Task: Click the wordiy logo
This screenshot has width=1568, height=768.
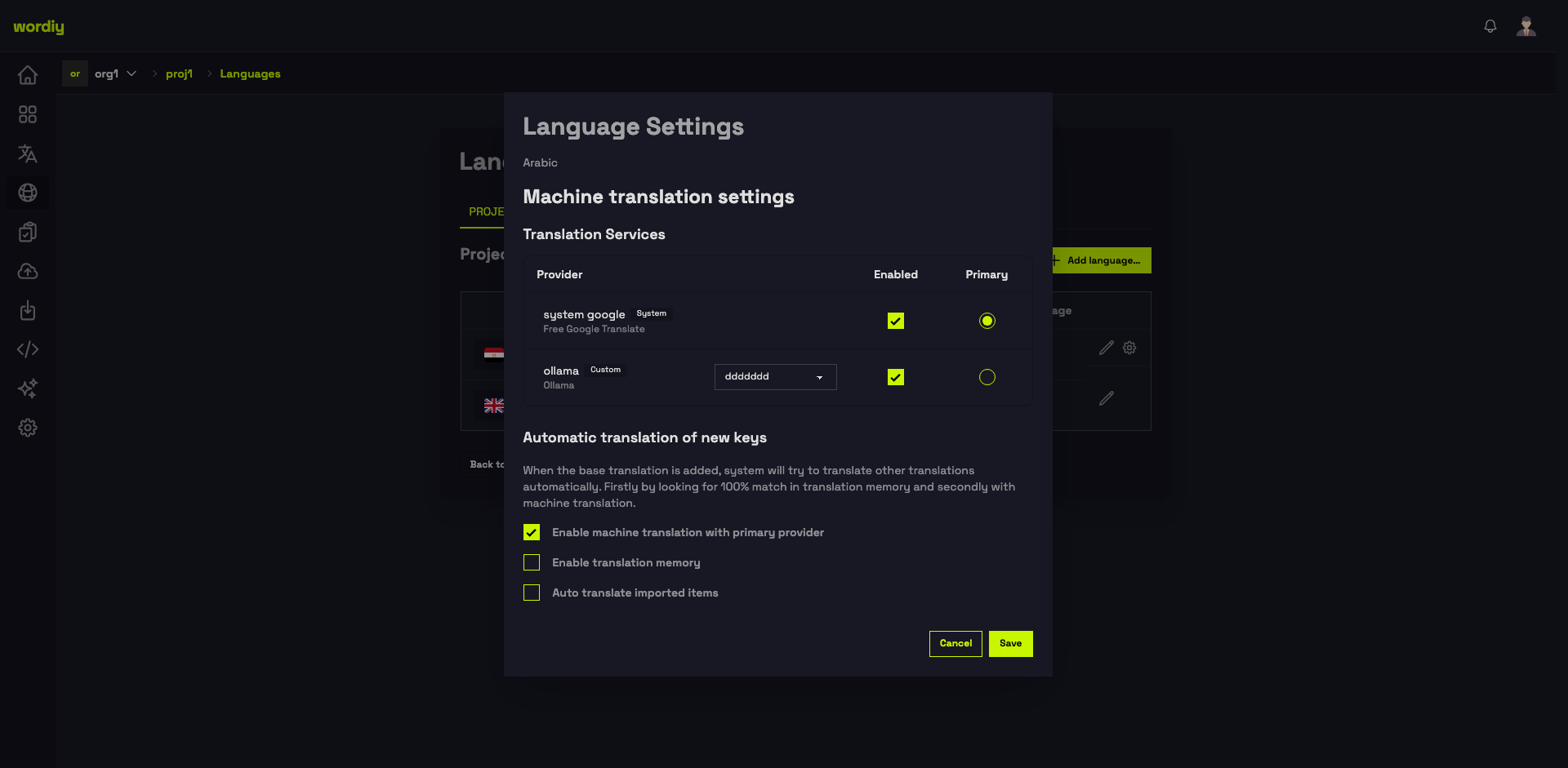Action: (x=38, y=26)
